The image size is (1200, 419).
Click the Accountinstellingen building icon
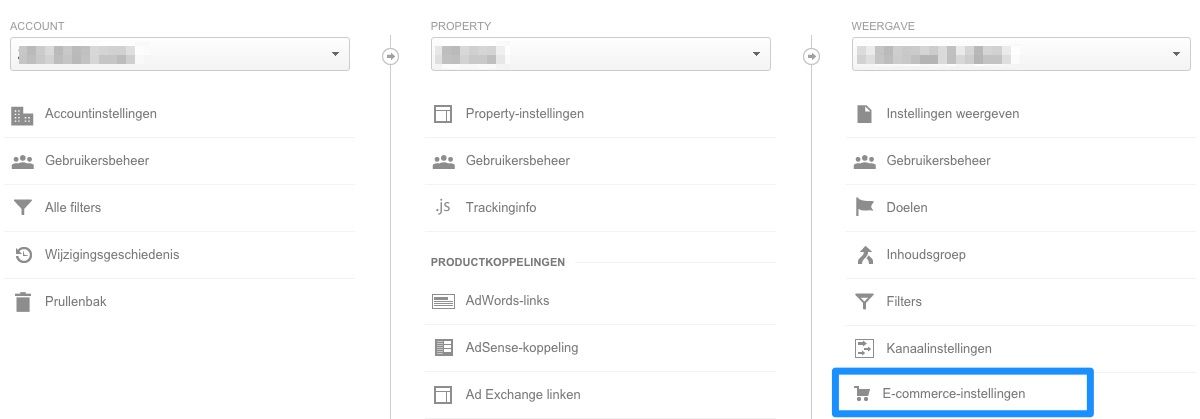click(x=22, y=114)
